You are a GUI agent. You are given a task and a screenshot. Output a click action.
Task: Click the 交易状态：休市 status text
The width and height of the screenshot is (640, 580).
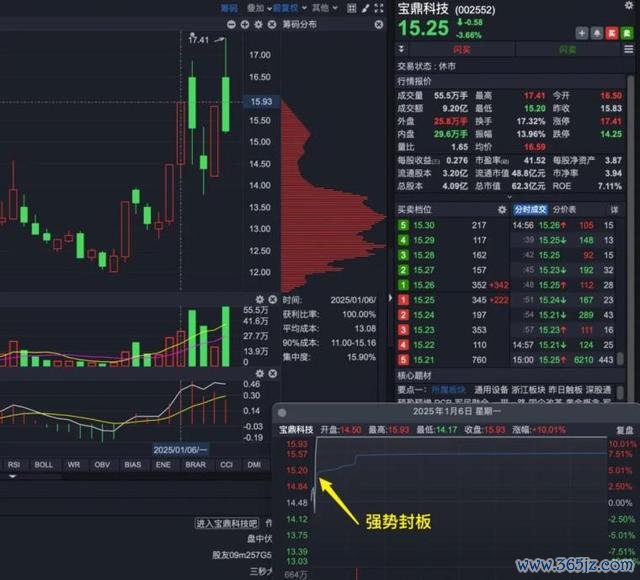(427, 66)
